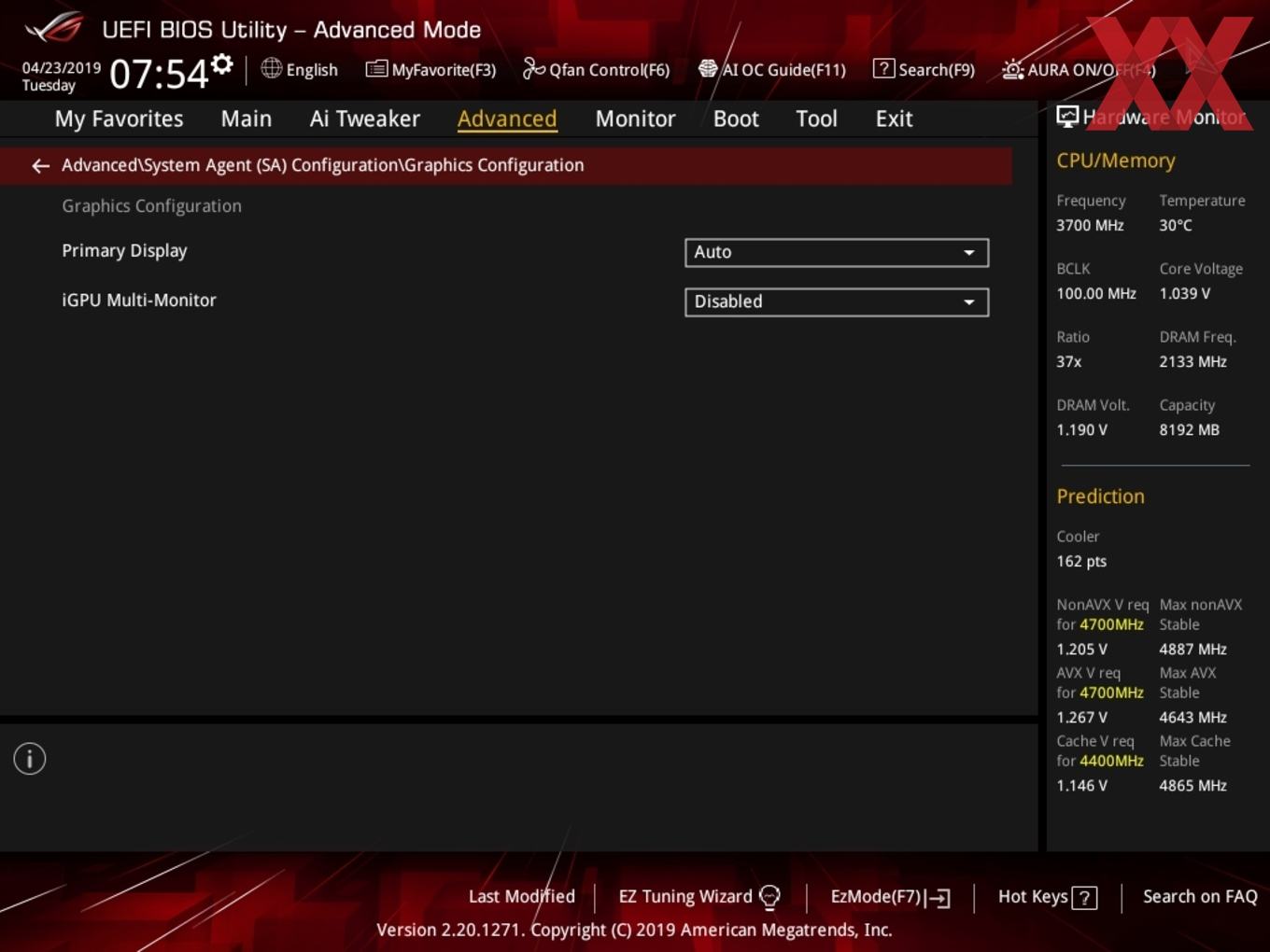Open Search(F9)
Viewport: 1270px width, 952px height.
pos(924,69)
